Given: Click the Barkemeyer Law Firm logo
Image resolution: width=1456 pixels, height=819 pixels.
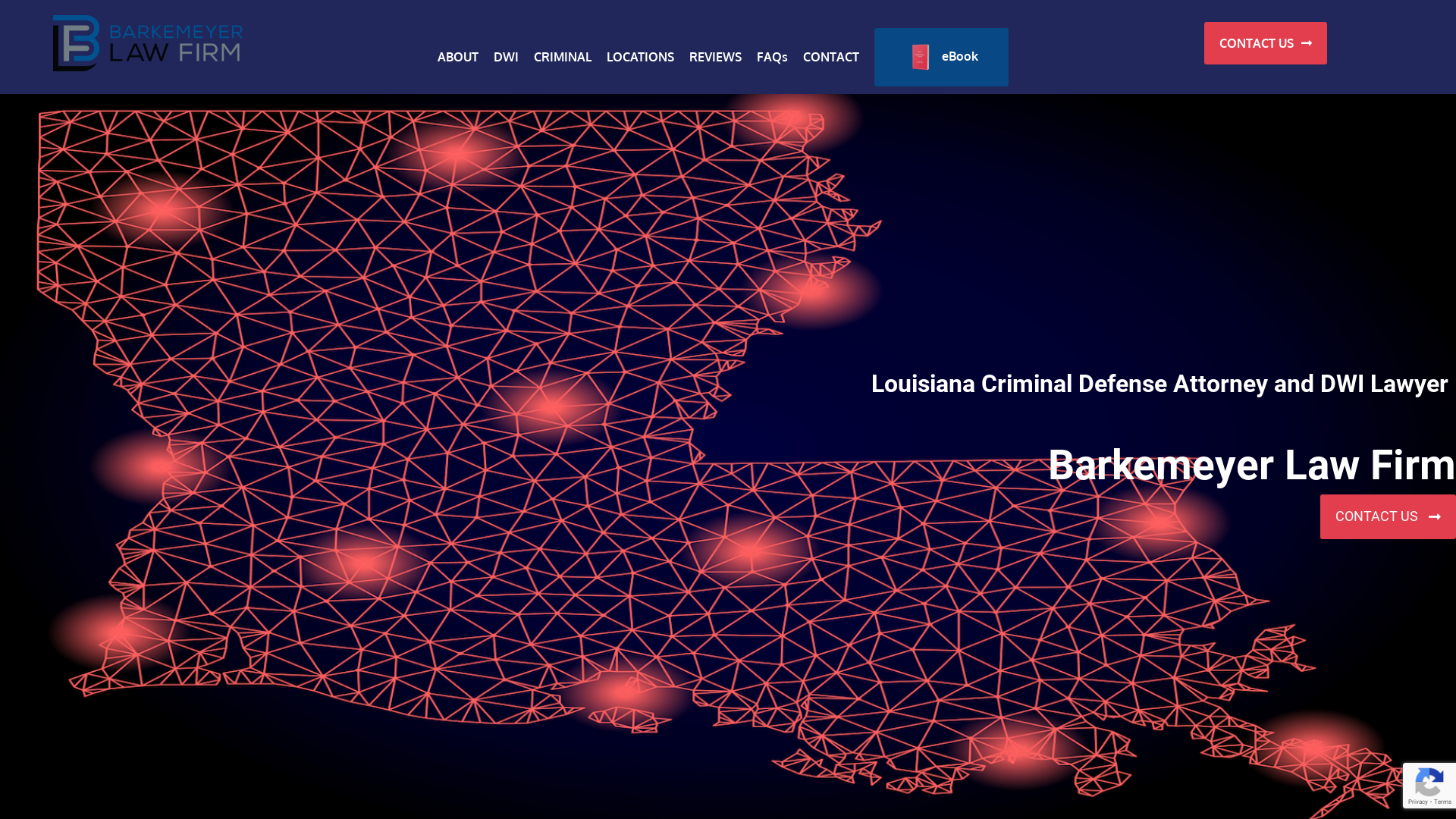Looking at the screenshot, I should [x=148, y=43].
